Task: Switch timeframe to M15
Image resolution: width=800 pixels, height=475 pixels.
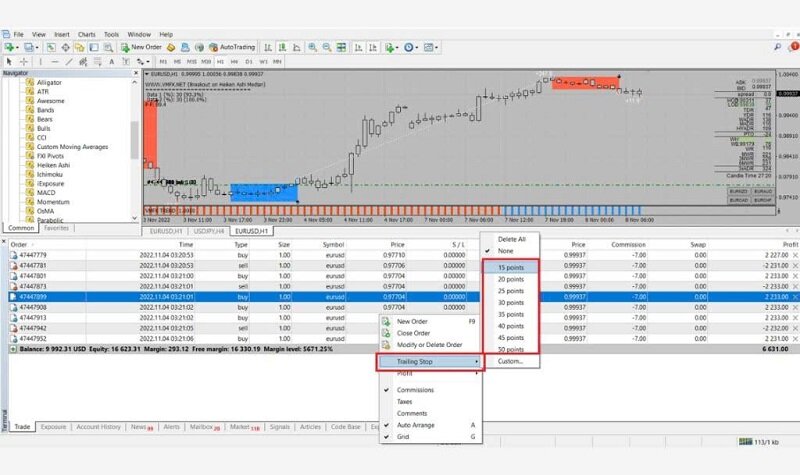Action: tap(191, 61)
